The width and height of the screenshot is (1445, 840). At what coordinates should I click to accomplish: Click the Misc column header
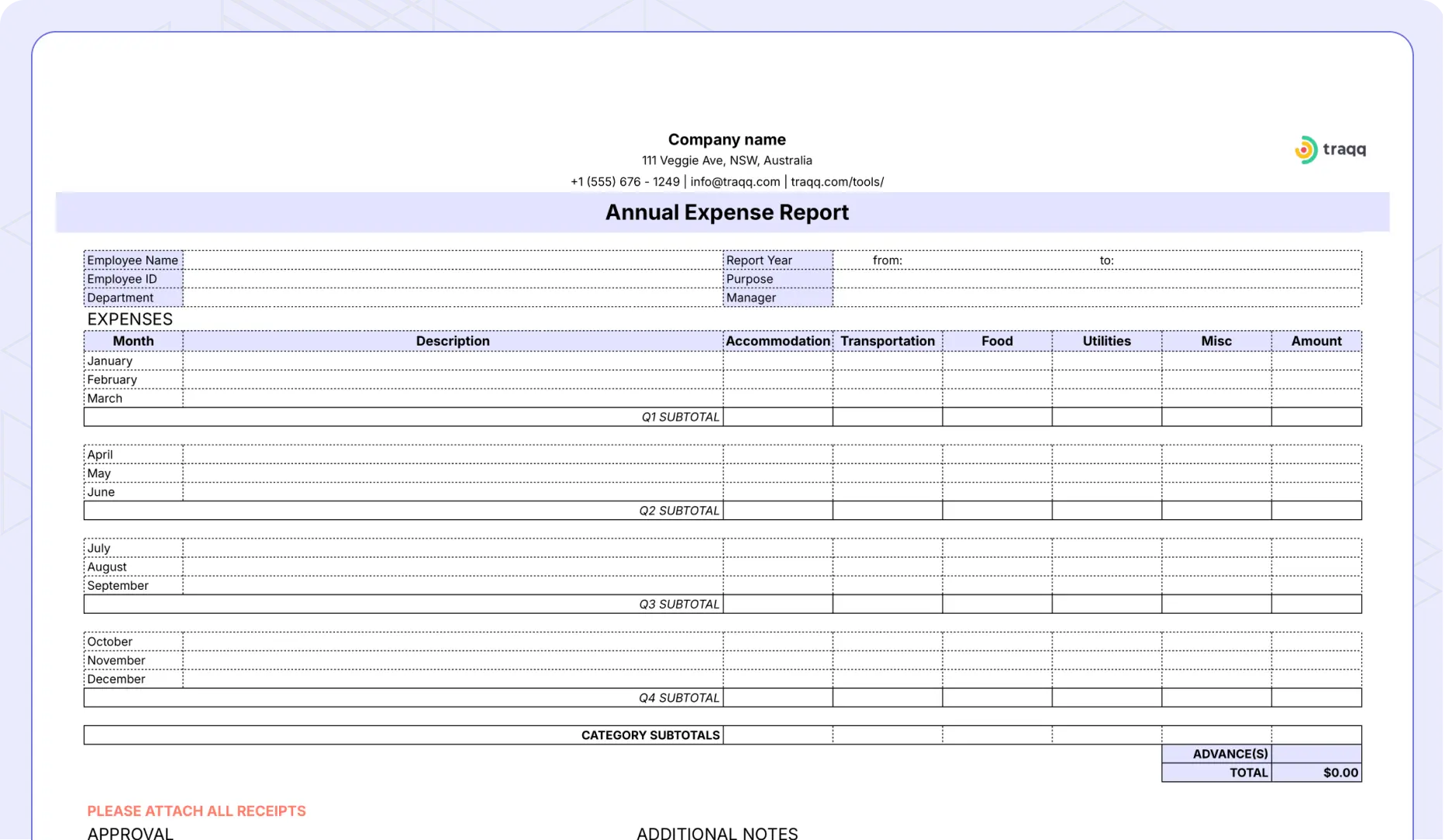pos(1216,341)
